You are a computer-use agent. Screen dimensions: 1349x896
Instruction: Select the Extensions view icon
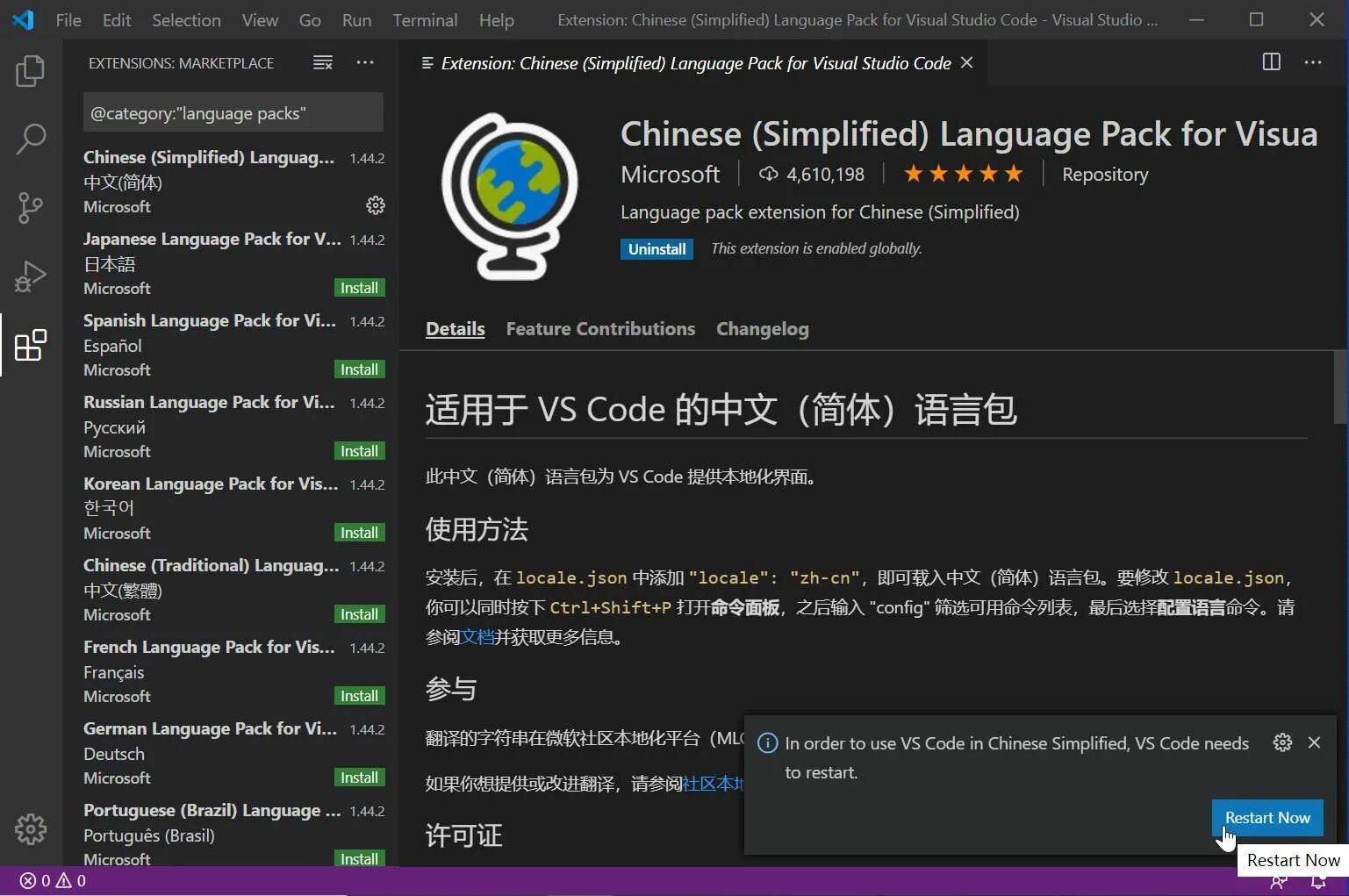click(x=31, y=345)
